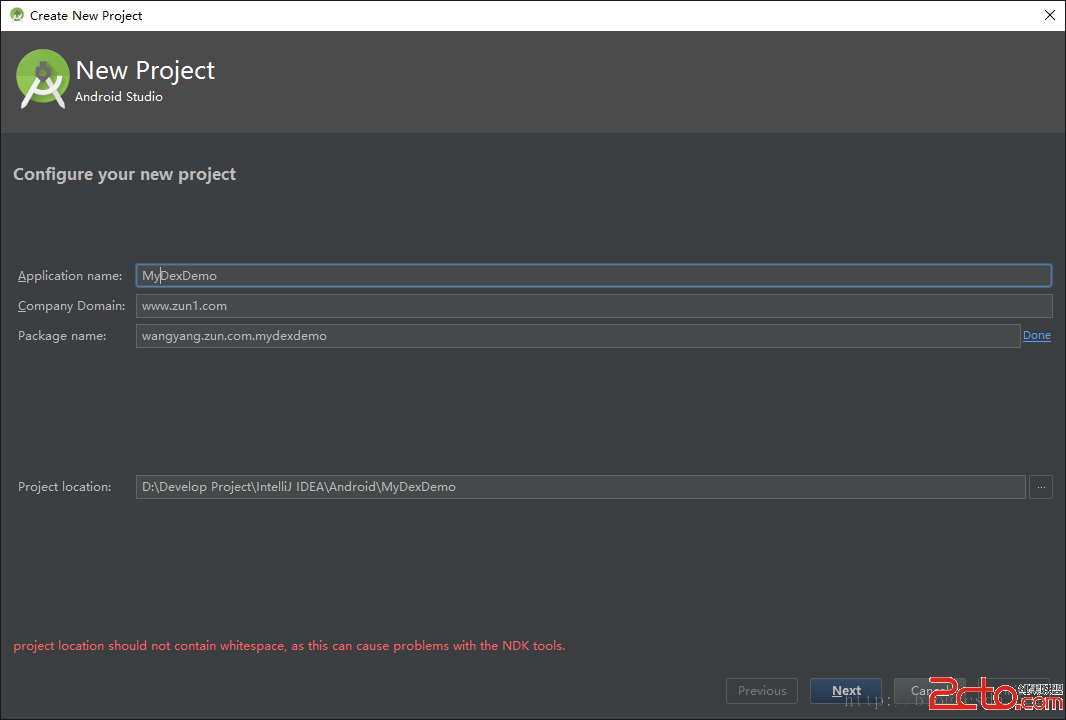Click the Company Domain label
Viewport: 1066px width, 720px height.
click(x=71, y=306)
